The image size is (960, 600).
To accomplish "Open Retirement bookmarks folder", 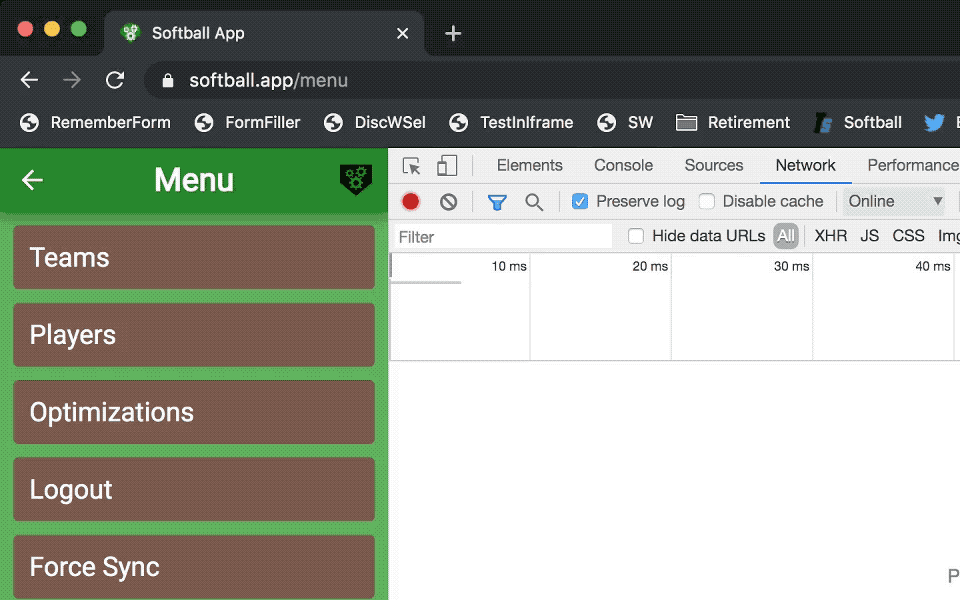I will coord(733,122).
